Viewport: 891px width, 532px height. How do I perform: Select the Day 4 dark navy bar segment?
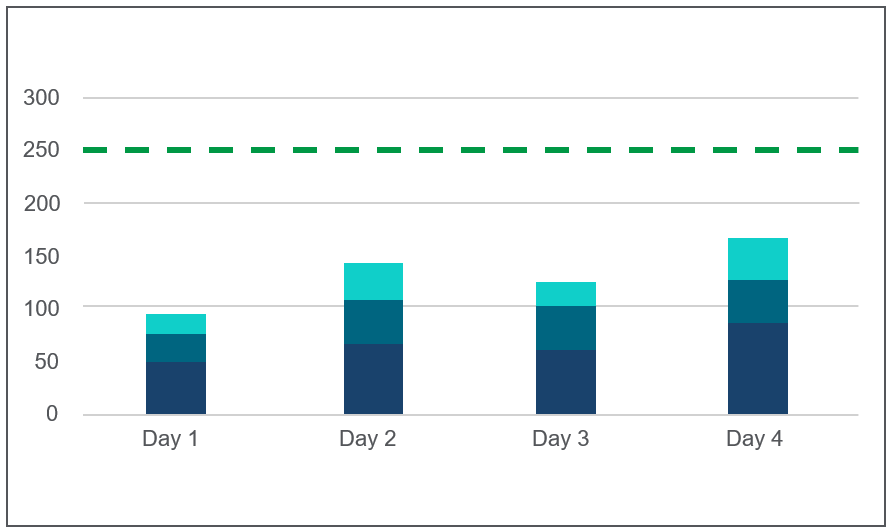758,368
